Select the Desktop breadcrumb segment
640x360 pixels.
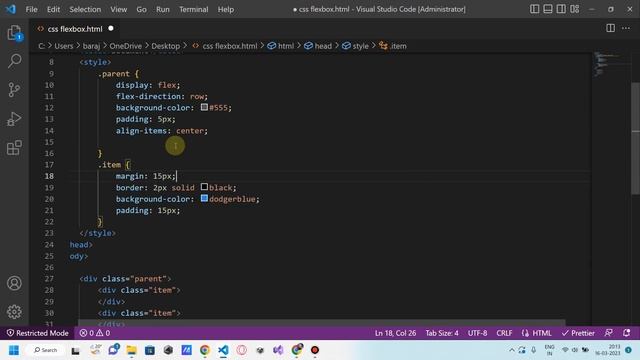click(x=165, y=46)
